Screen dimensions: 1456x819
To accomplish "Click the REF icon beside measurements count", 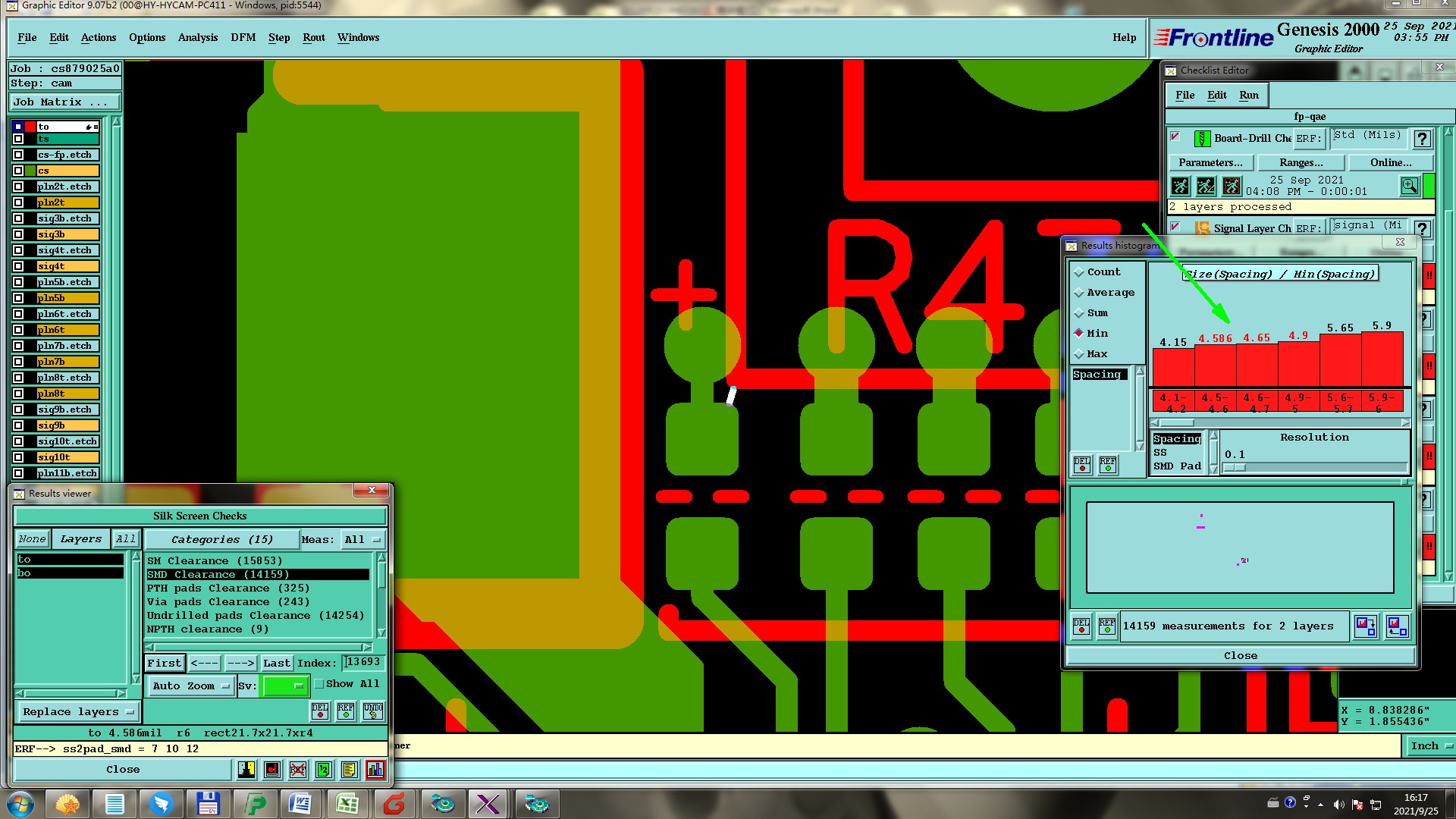I will pos(1107,626).
